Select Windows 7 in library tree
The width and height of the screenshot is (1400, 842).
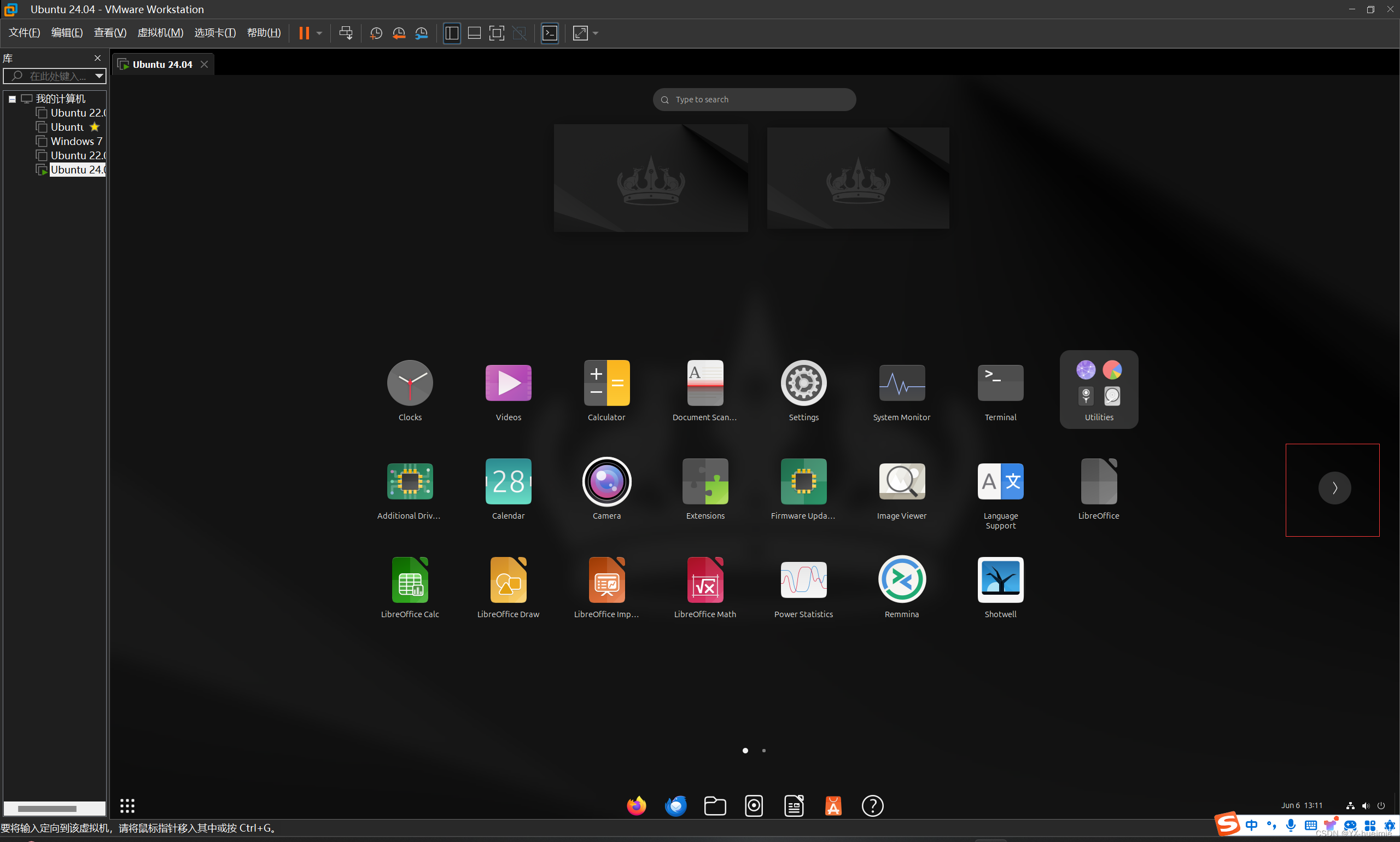click(x=76, y=141)
